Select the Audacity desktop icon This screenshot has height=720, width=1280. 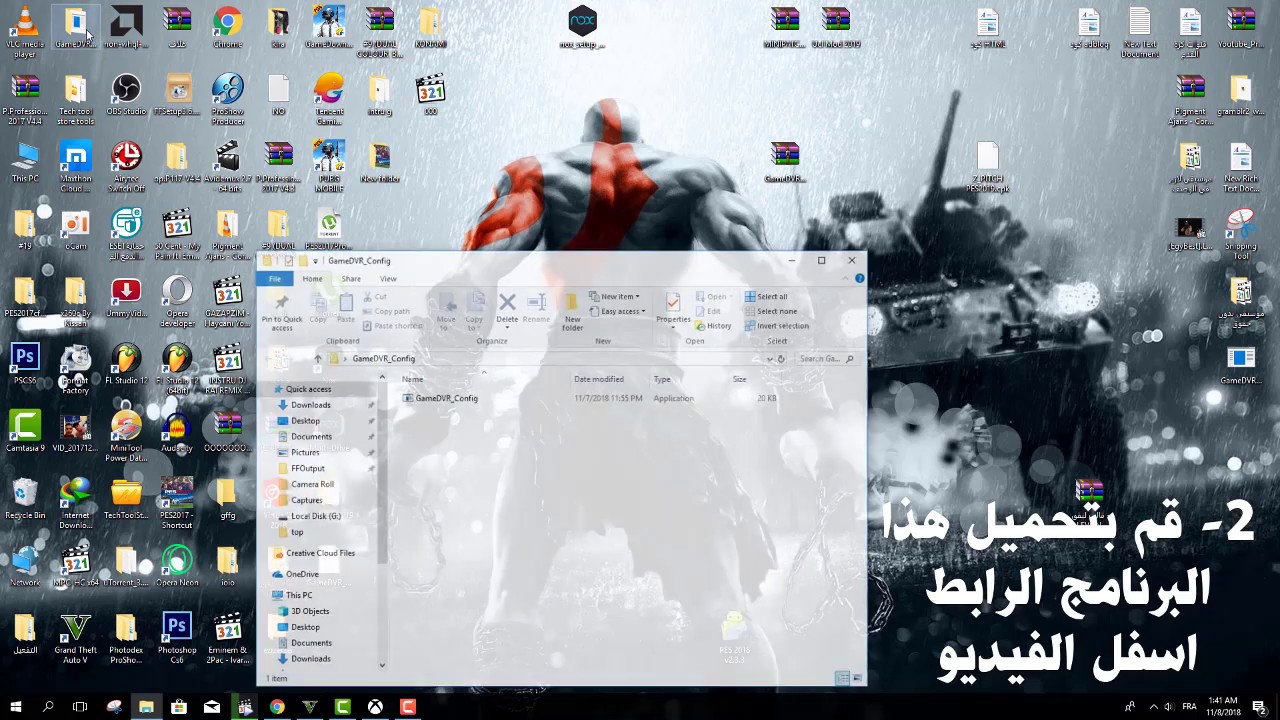[x=177, y=432]
